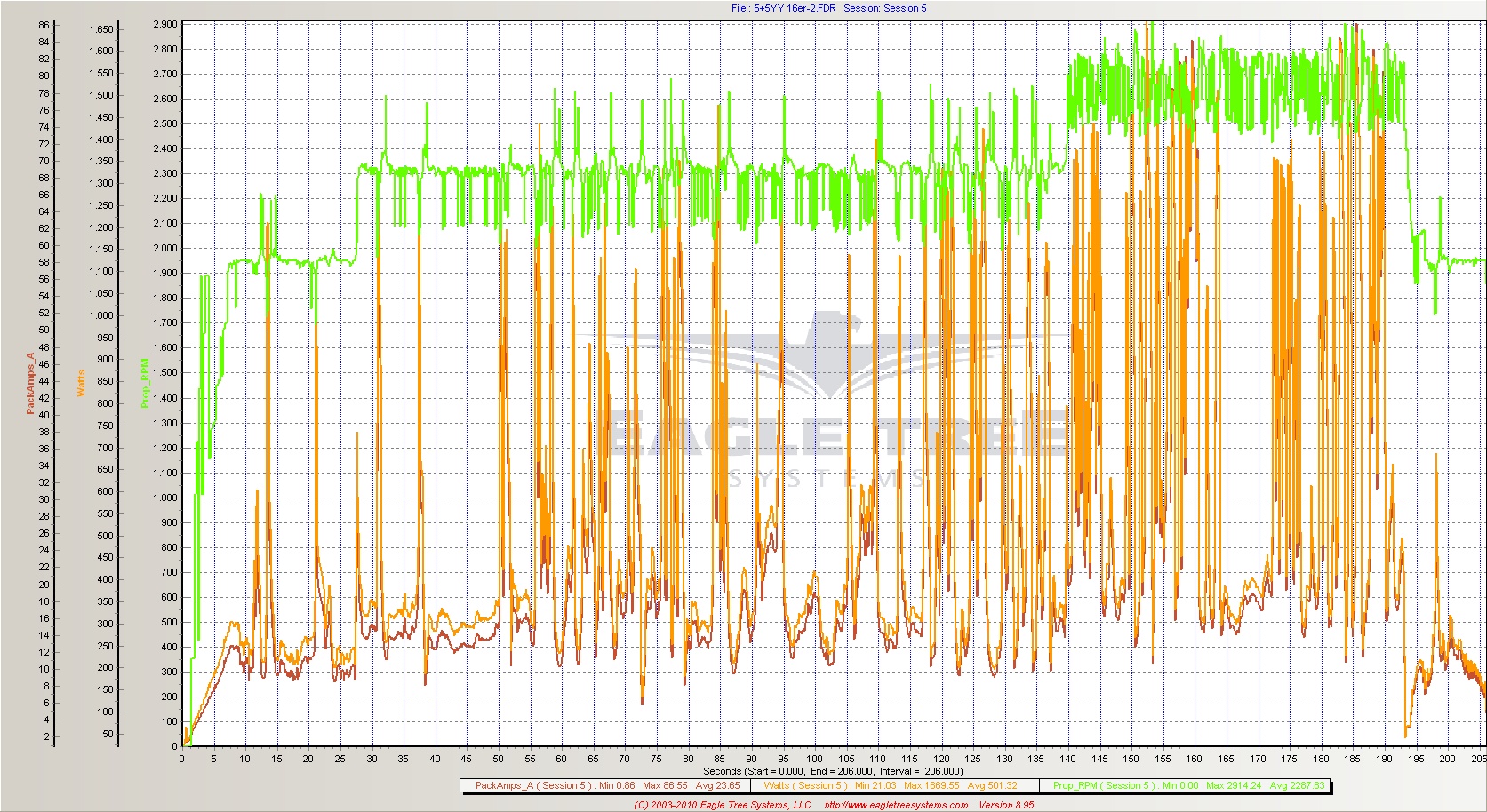Click the copyright Eagle Tree Systems text

723,805
